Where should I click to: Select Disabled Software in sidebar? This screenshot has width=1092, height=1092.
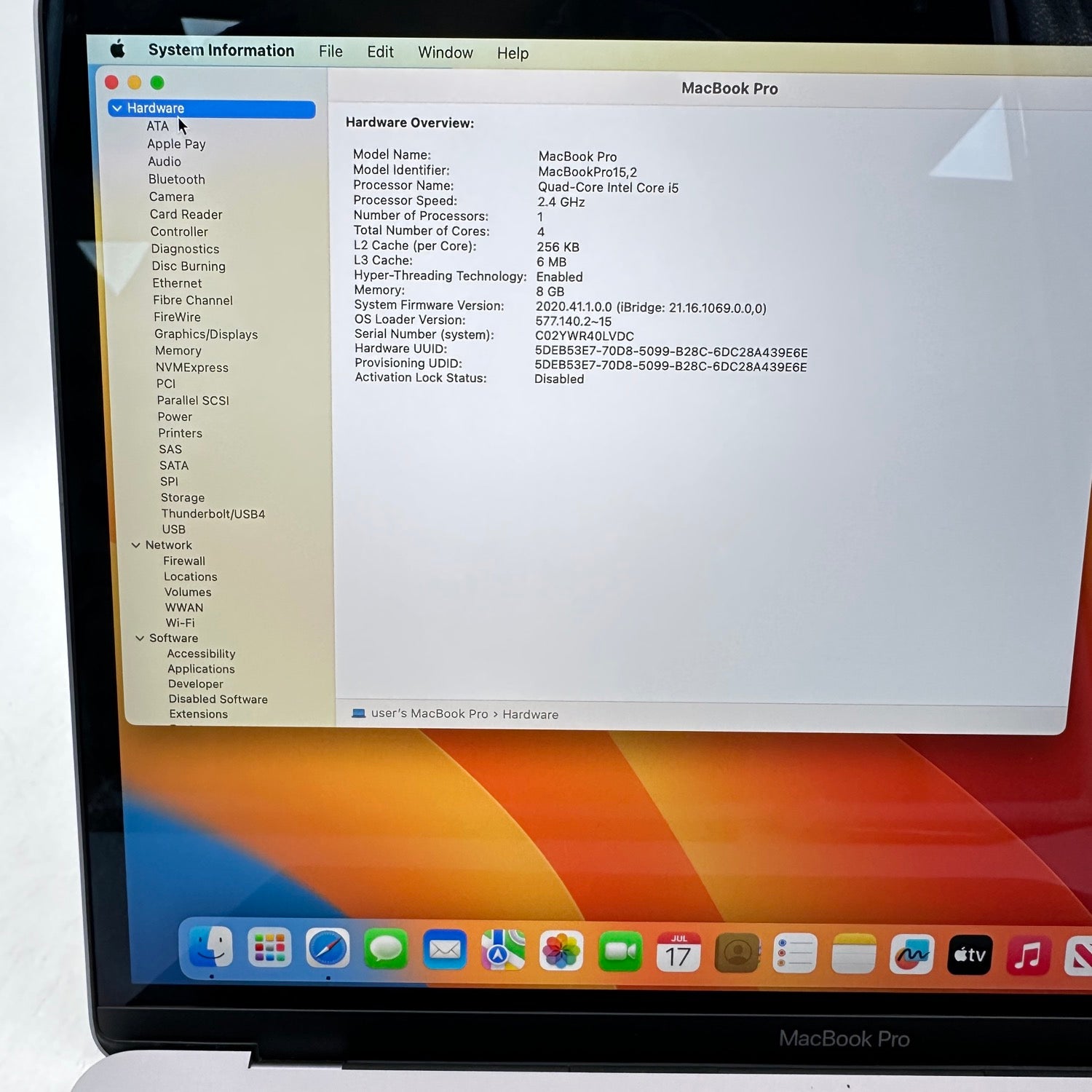click(x=218, y=700)
